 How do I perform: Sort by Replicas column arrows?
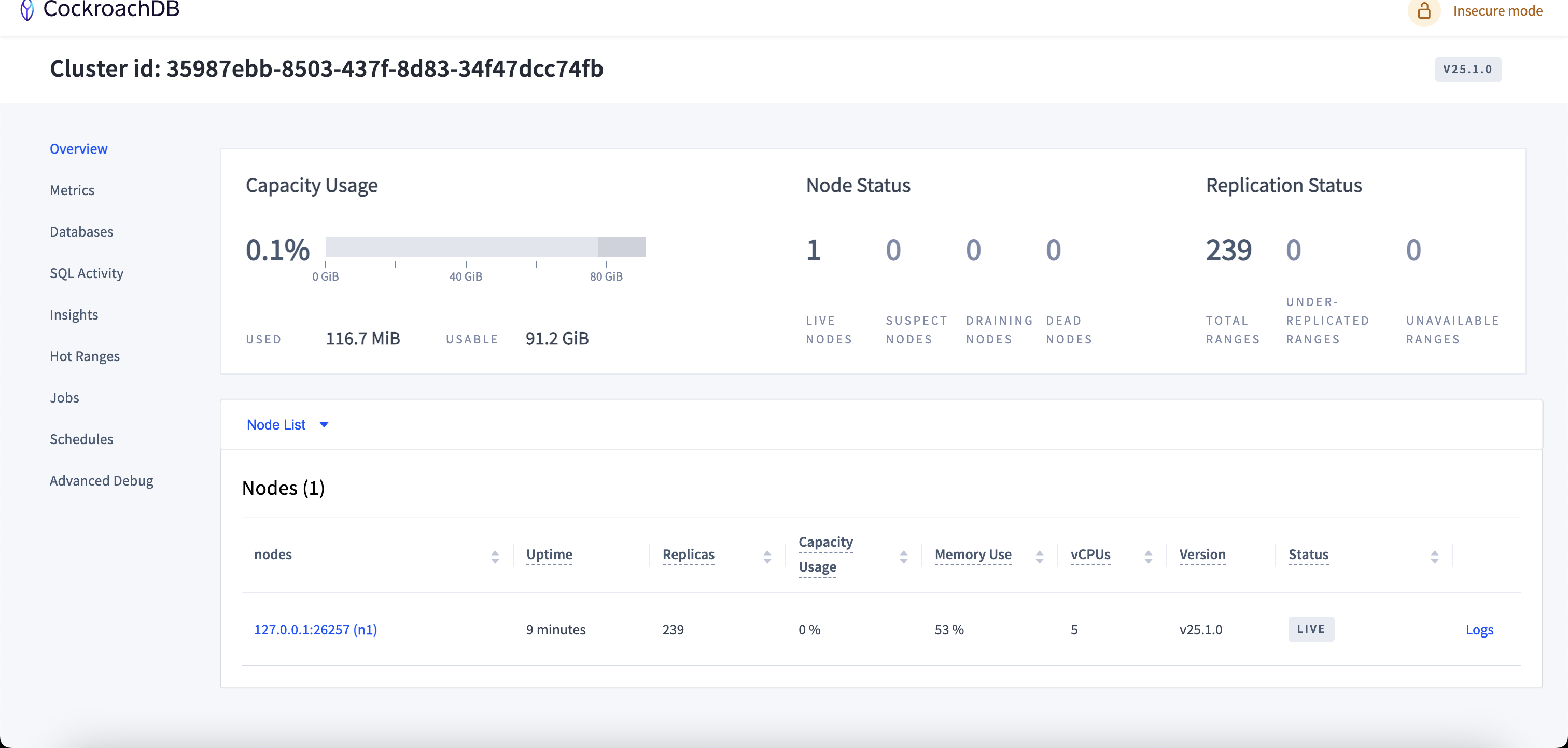[767, 557]
